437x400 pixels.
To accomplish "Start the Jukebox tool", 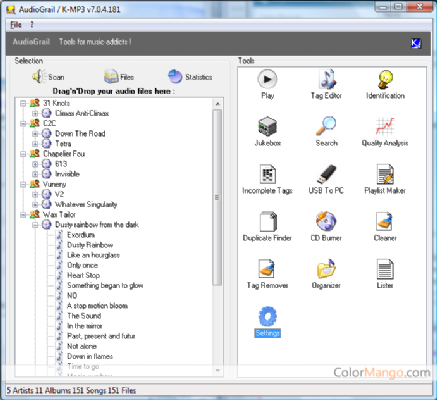I will click(x=267, y=131).
